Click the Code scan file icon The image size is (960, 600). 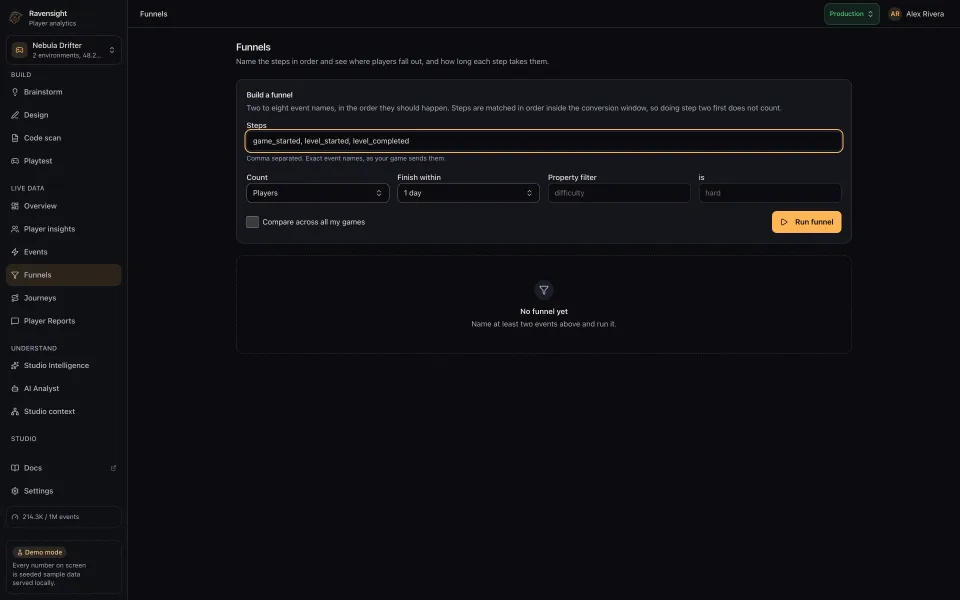coord(15,138)
